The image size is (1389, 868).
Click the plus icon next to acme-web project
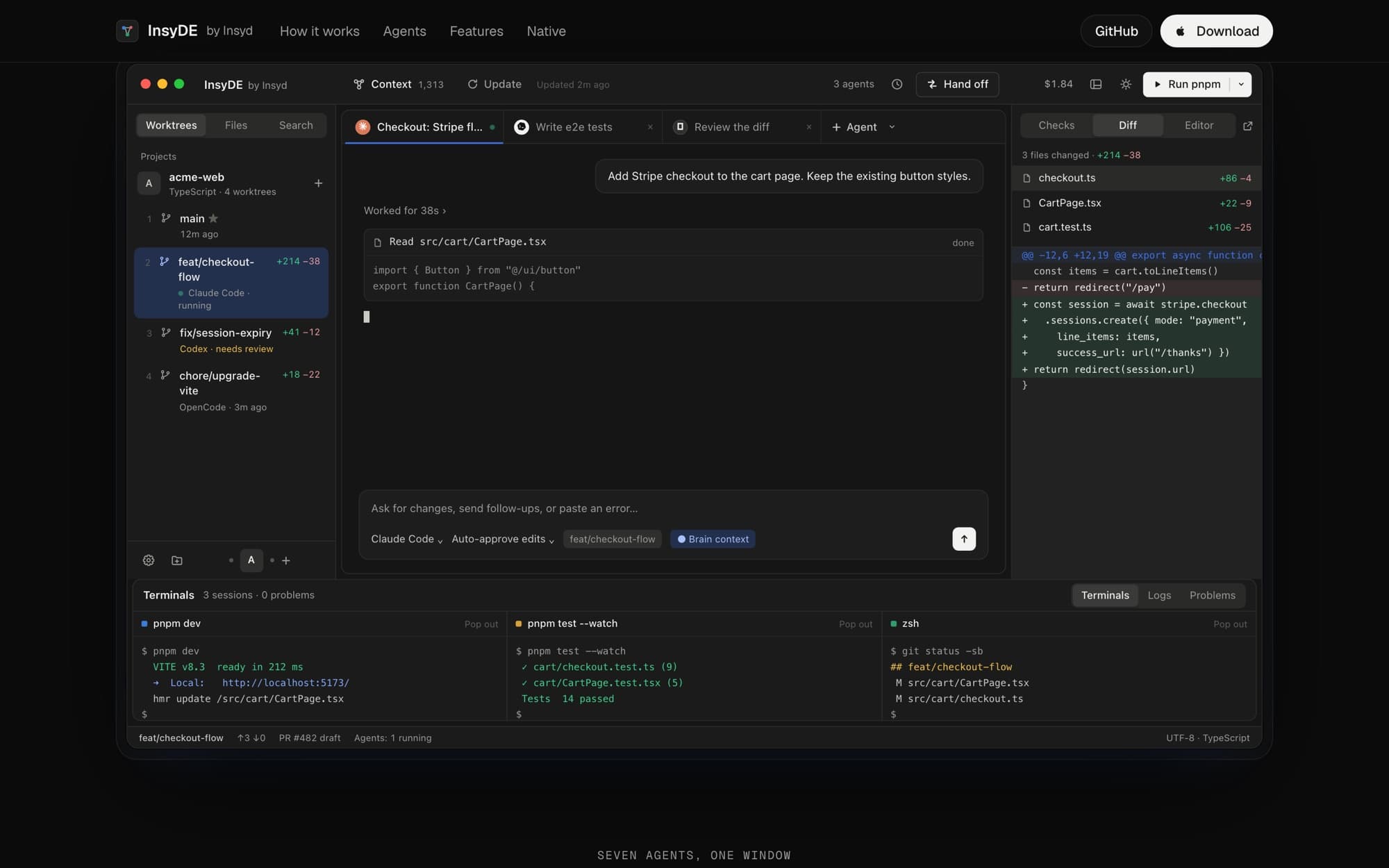pyautogui.click(x=318, y=183)
